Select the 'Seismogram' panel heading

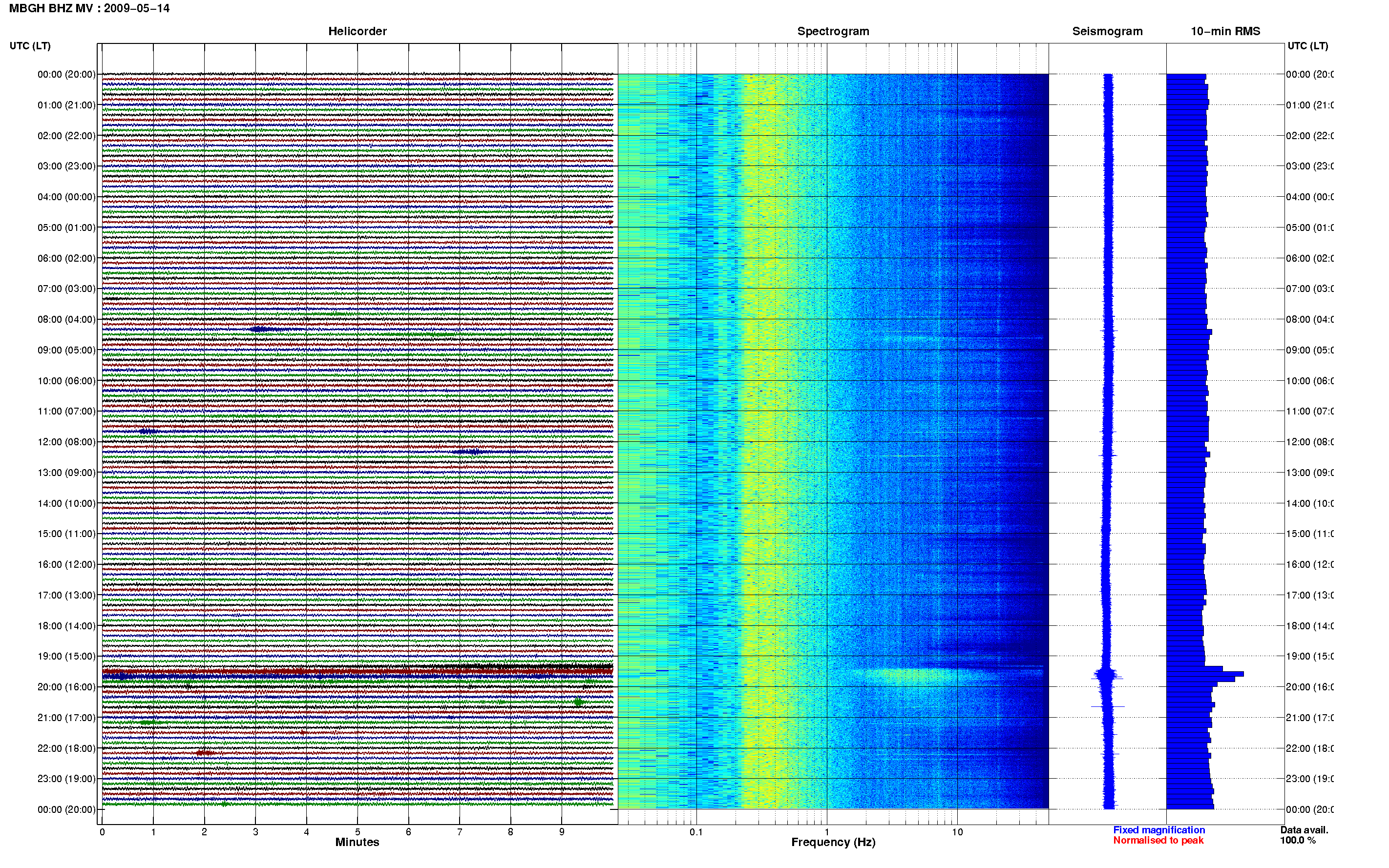pyautogui.click(x=1108, y=32)
